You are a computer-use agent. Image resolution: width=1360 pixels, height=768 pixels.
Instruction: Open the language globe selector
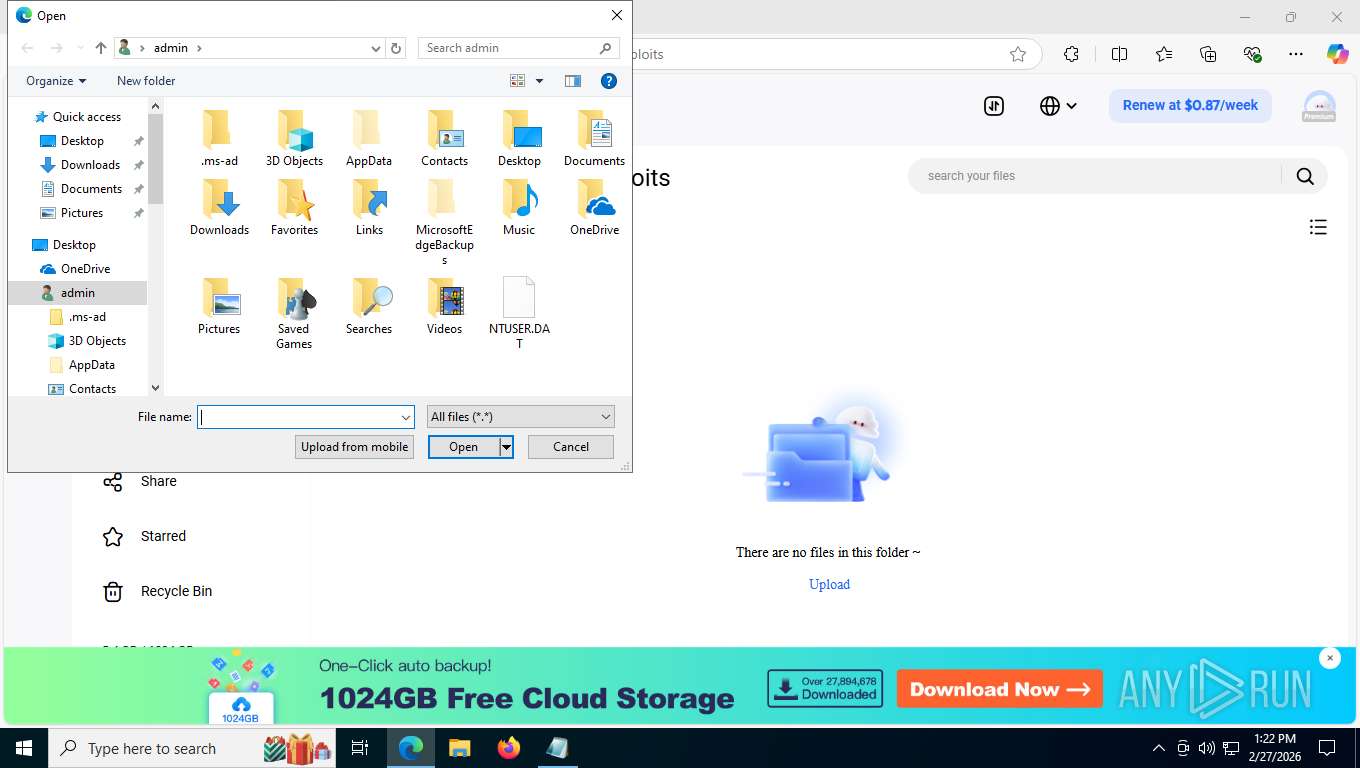point(1058,106)
